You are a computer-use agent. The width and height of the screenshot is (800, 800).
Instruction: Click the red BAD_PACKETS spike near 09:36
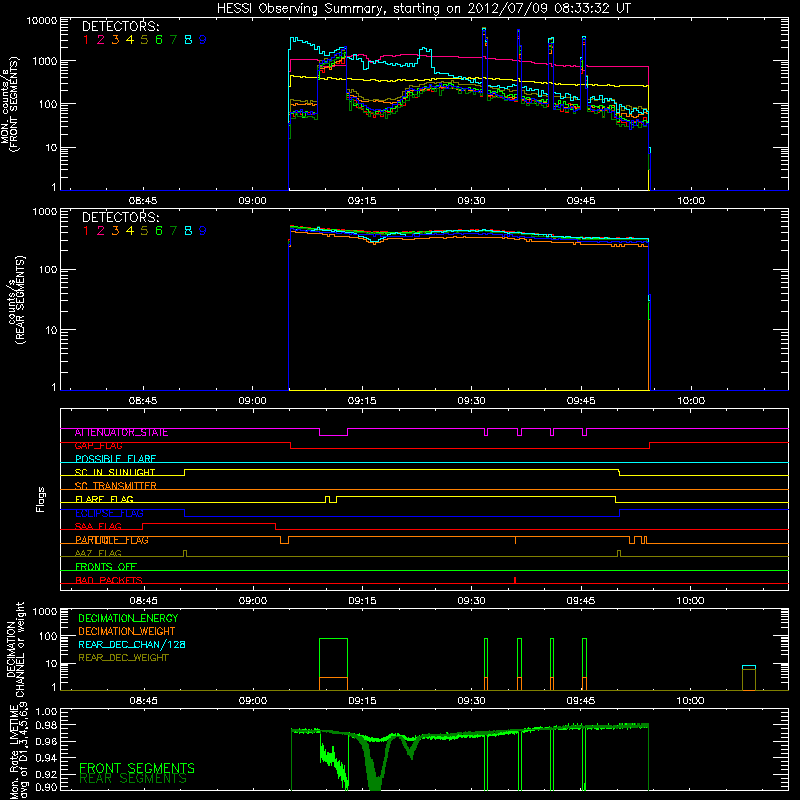[515, 580]
